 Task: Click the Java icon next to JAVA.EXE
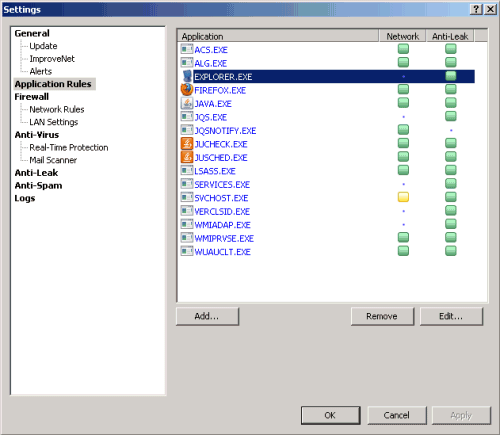click(x=187, y=103)
